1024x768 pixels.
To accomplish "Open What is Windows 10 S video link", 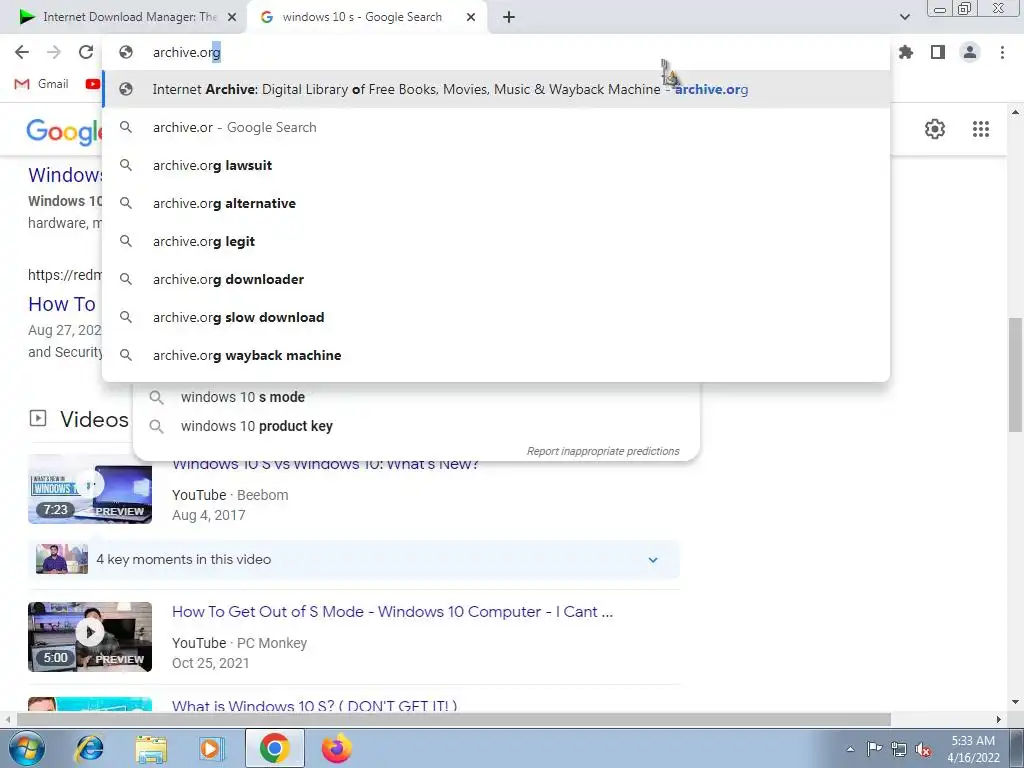I will pyautogui.click(x=314, y=706).
